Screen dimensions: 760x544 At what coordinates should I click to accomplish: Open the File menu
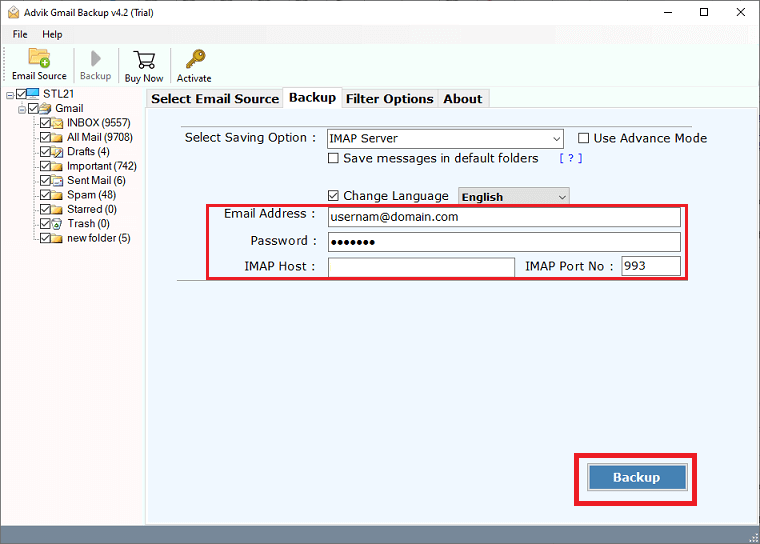(20, 34)
